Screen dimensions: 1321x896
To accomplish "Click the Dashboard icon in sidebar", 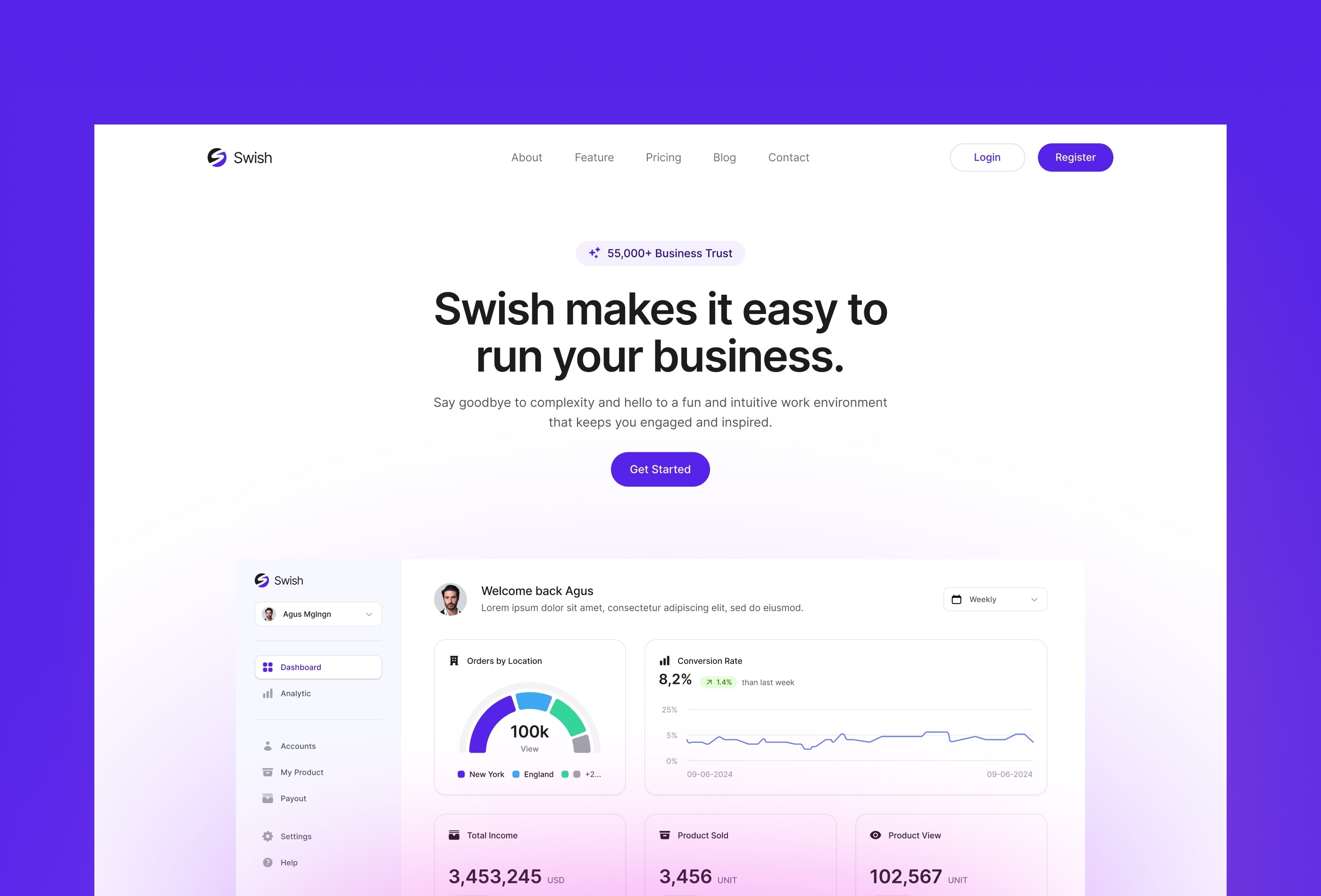I will click(268, 666).
